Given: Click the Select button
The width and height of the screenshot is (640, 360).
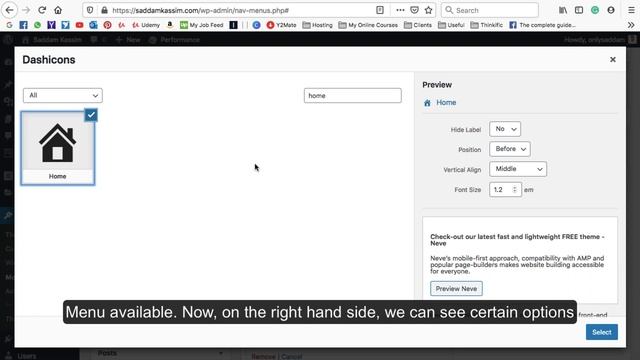Looking at the screenshot, I should pyautogui.click(x=602, y=332).
